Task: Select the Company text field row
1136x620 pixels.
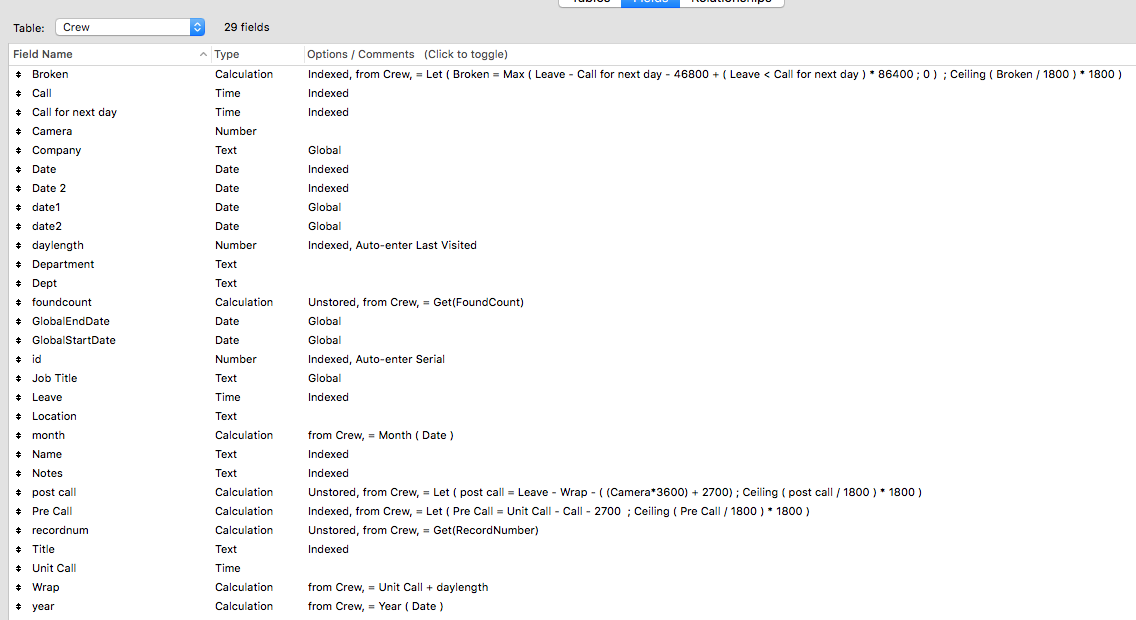Action: point(572,150)
